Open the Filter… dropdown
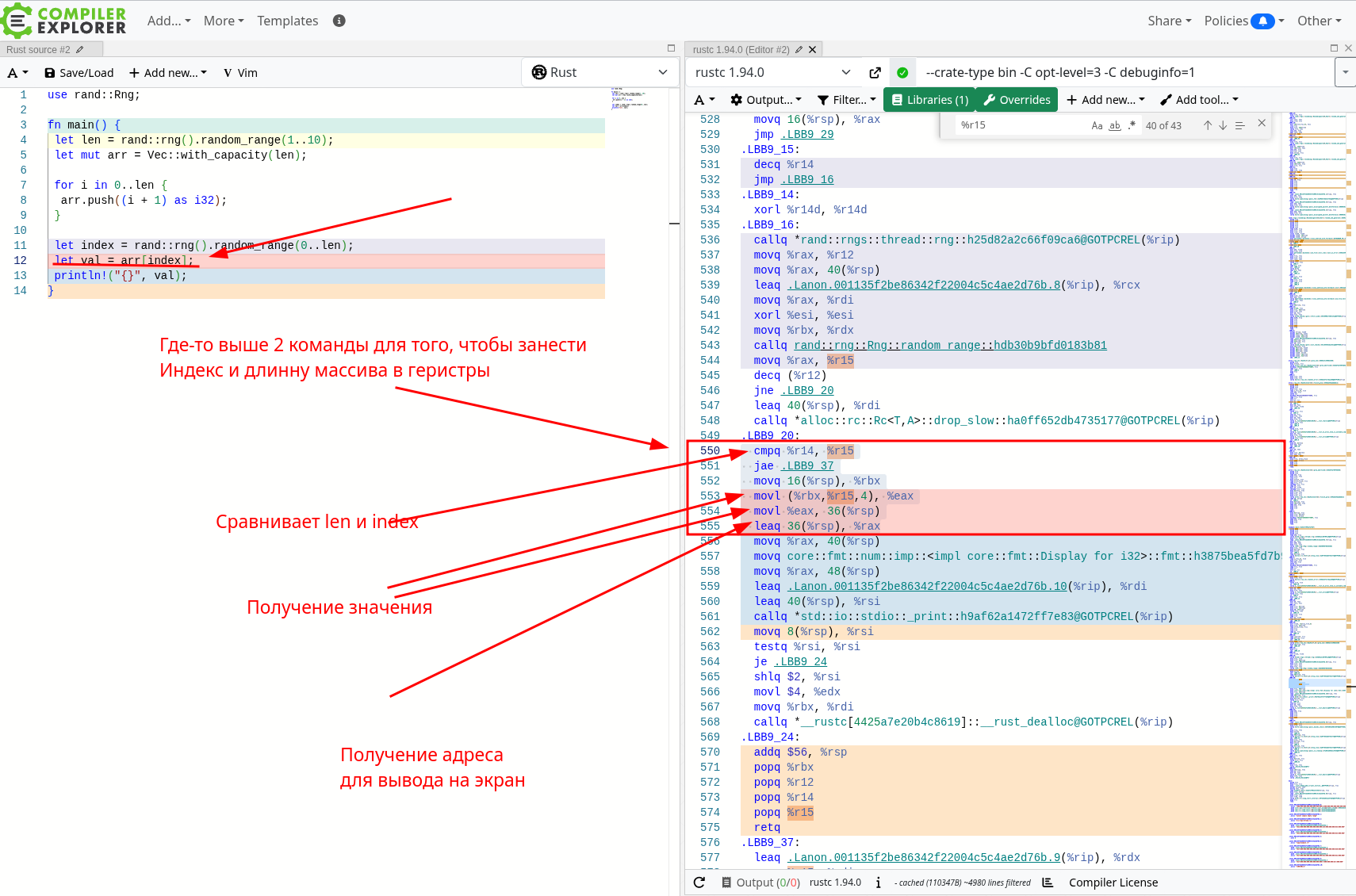Screen dimensions: 1356x896 coord(847,100)
